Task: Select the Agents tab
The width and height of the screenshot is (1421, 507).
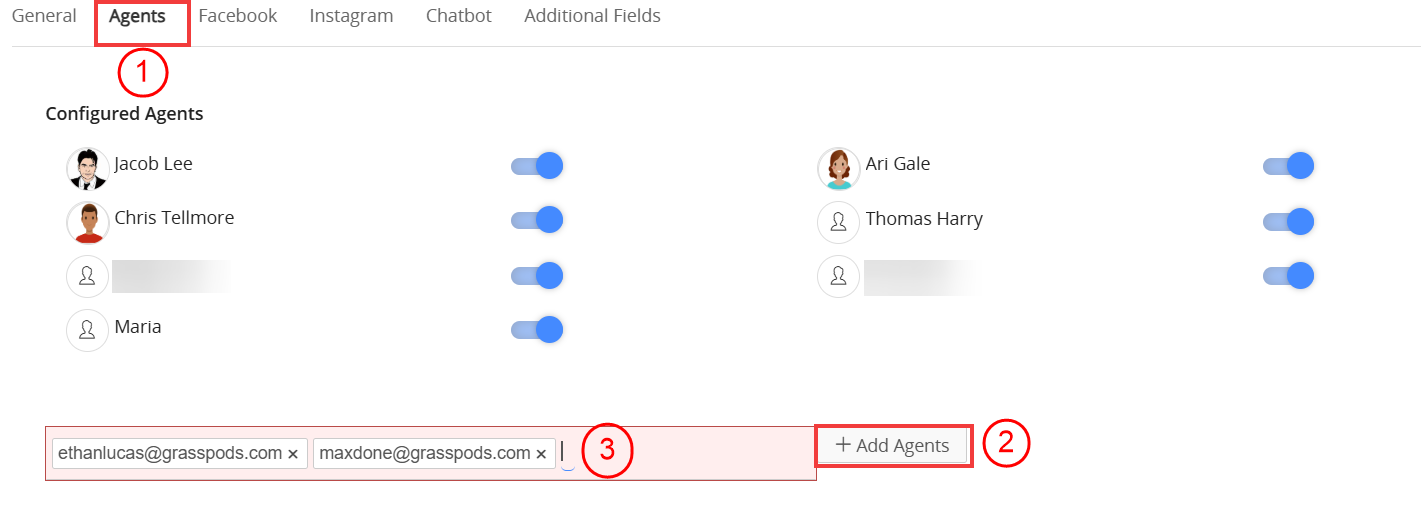Action: tap(137, 16)
